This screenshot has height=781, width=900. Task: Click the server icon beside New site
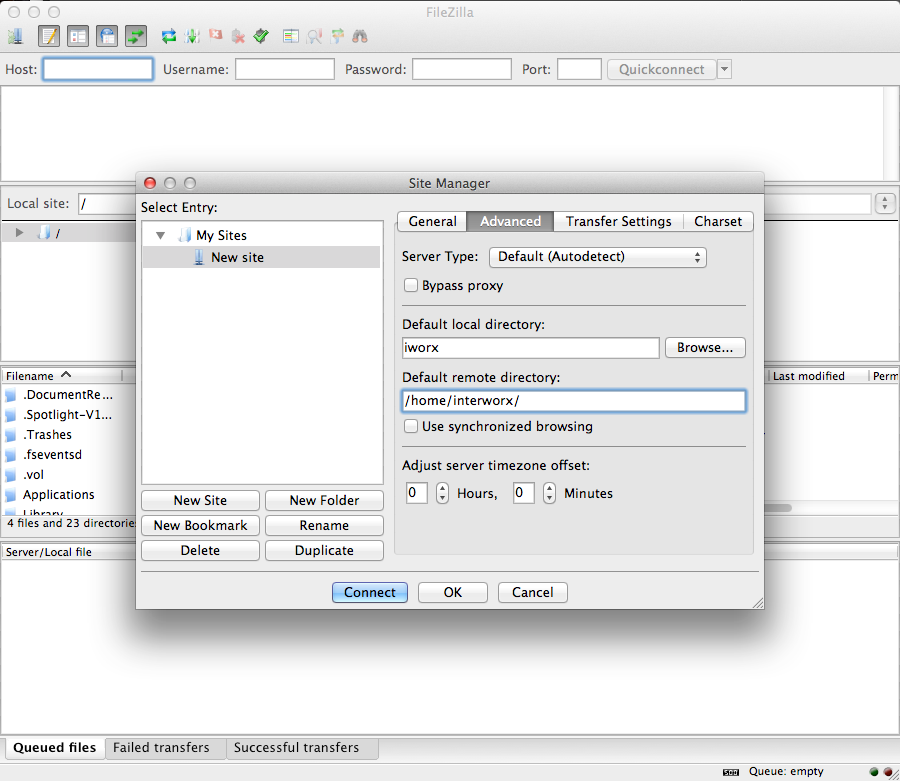(x=199, y=257)
